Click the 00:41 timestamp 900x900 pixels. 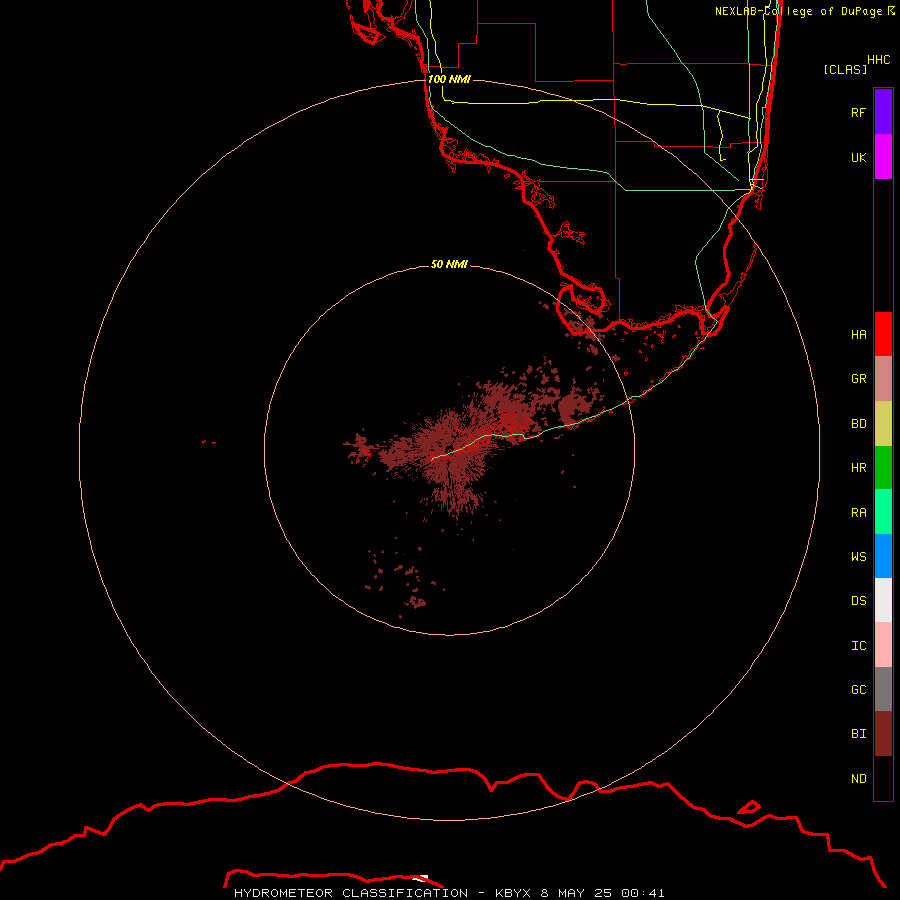(x=642, y=893)
